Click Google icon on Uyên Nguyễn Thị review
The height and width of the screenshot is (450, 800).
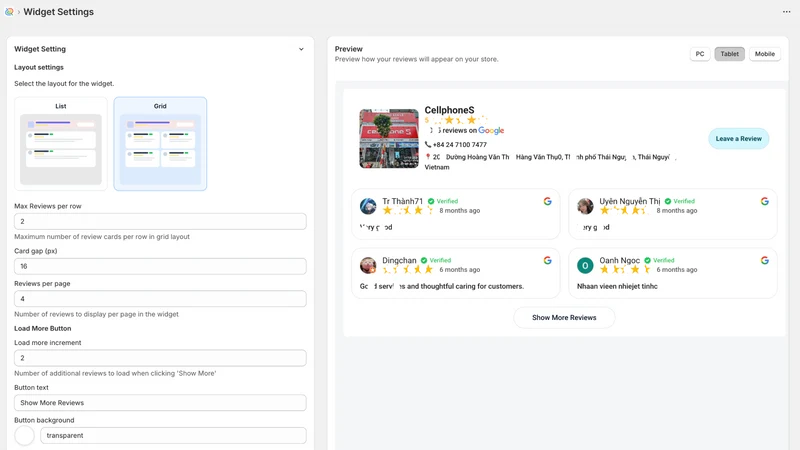tap(764, 202)
